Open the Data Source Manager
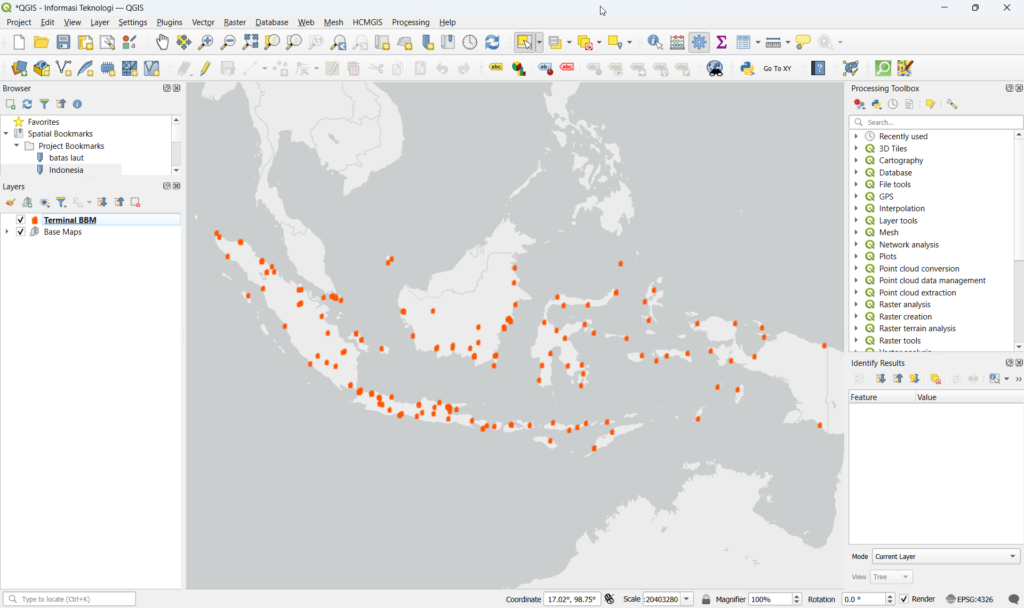 [18, 68]
